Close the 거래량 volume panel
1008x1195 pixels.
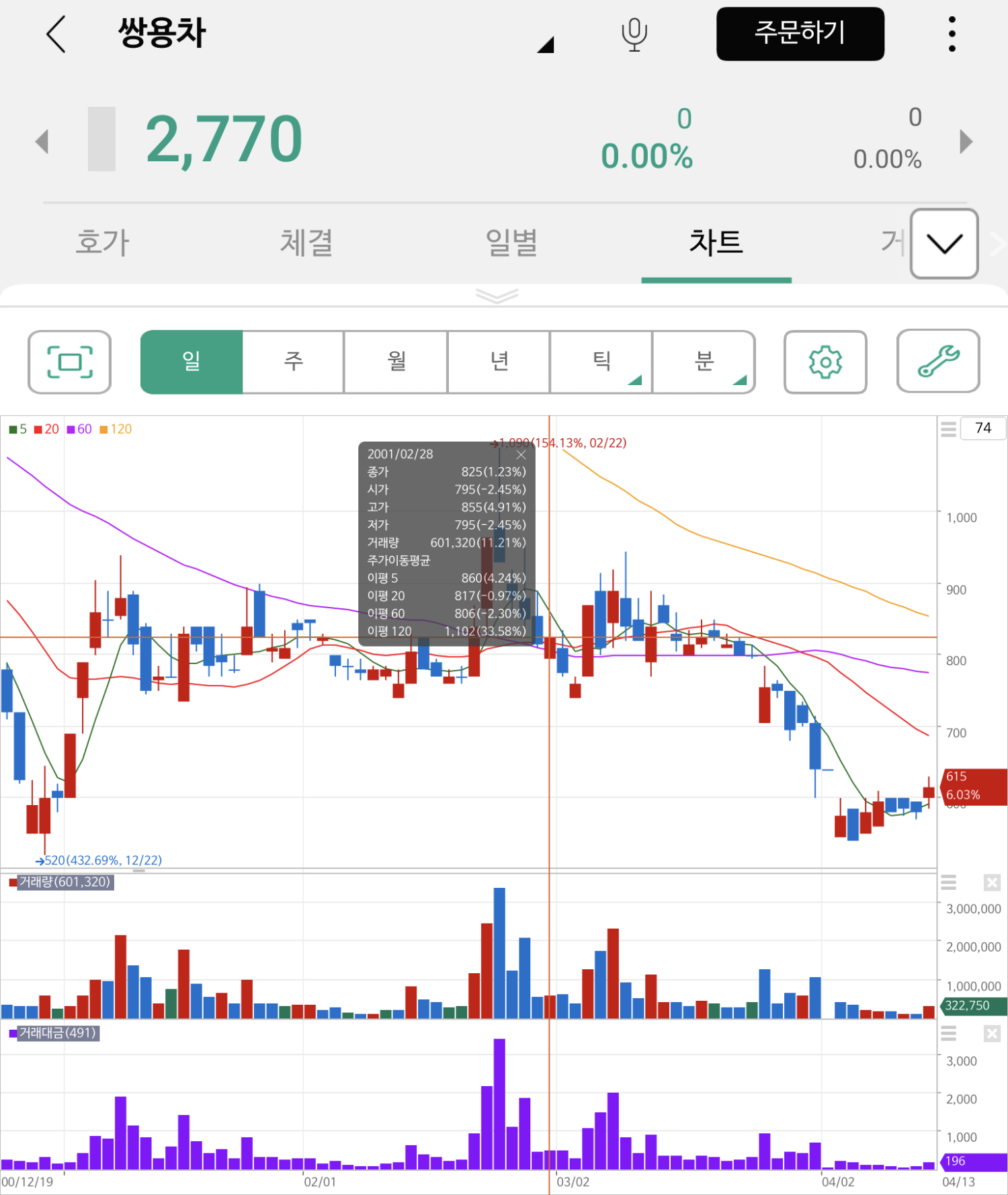[992, 882]
